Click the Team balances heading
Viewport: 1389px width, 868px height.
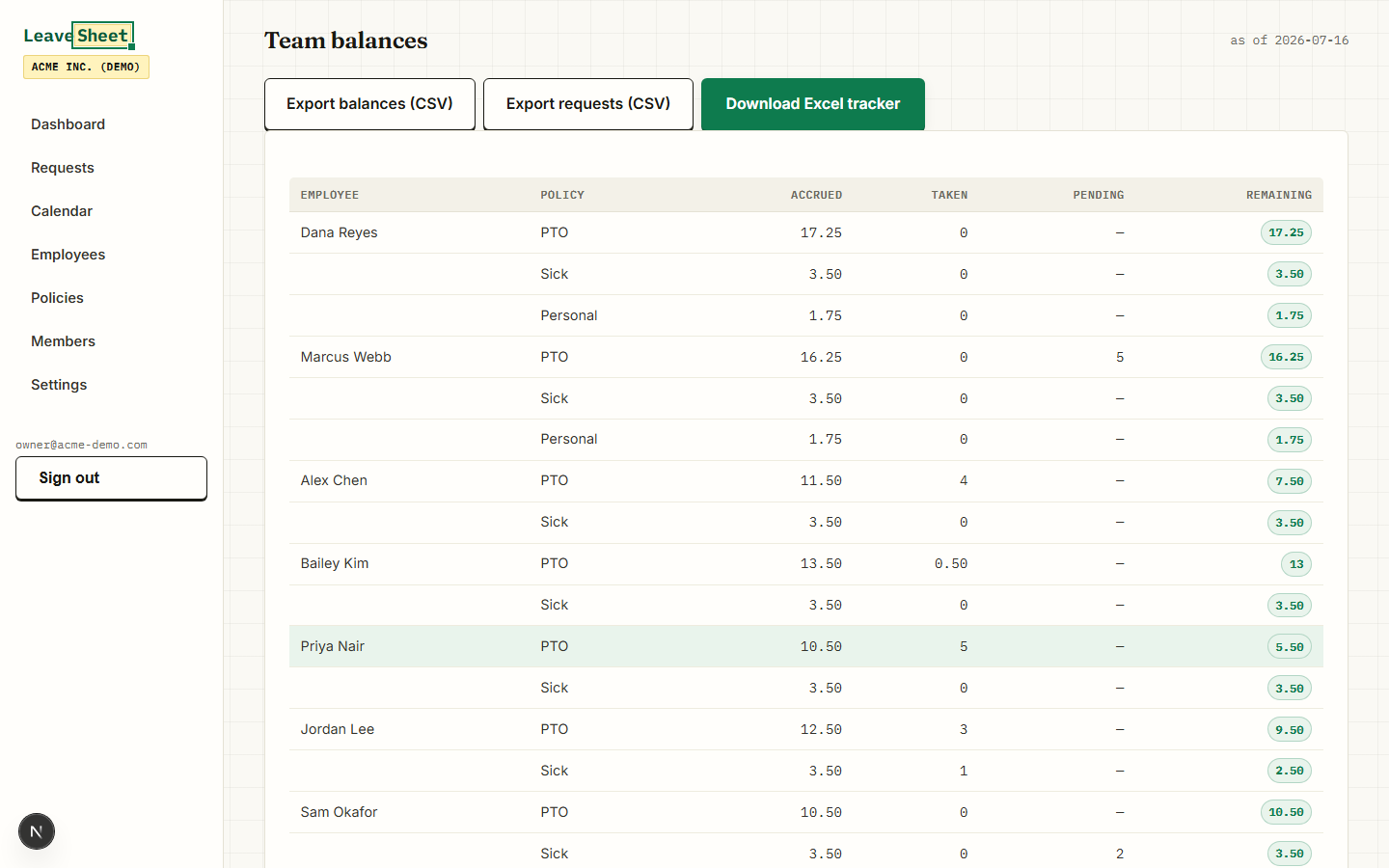pos(346,41)
